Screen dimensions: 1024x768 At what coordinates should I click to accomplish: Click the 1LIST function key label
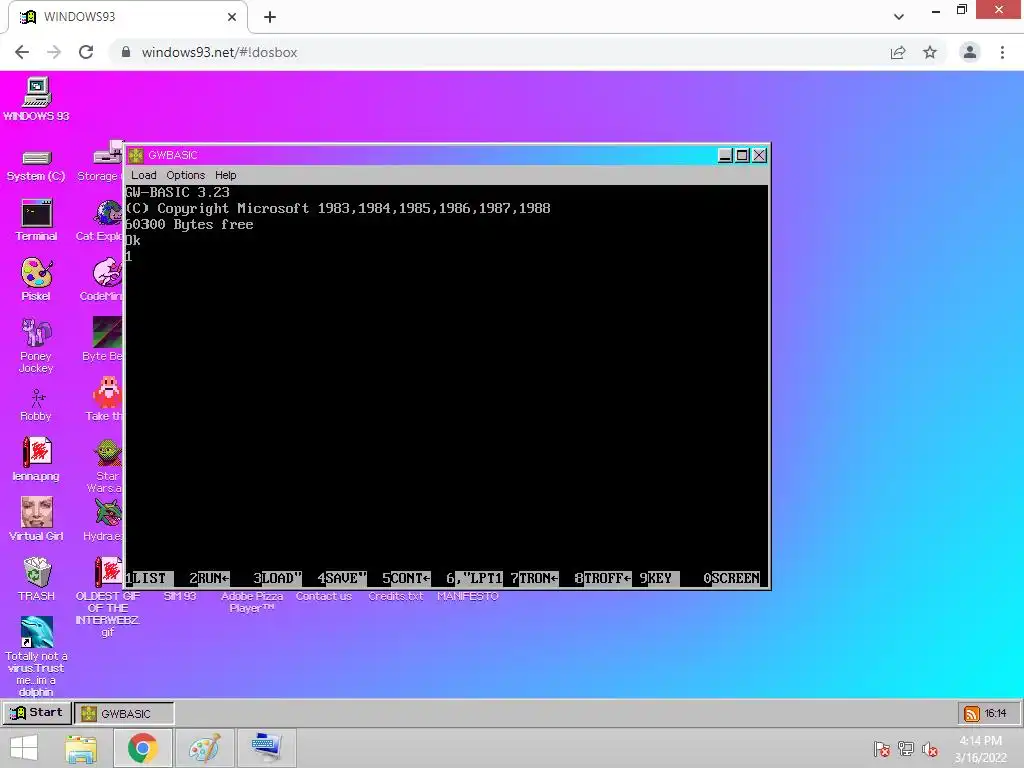(x=150, y=579)
